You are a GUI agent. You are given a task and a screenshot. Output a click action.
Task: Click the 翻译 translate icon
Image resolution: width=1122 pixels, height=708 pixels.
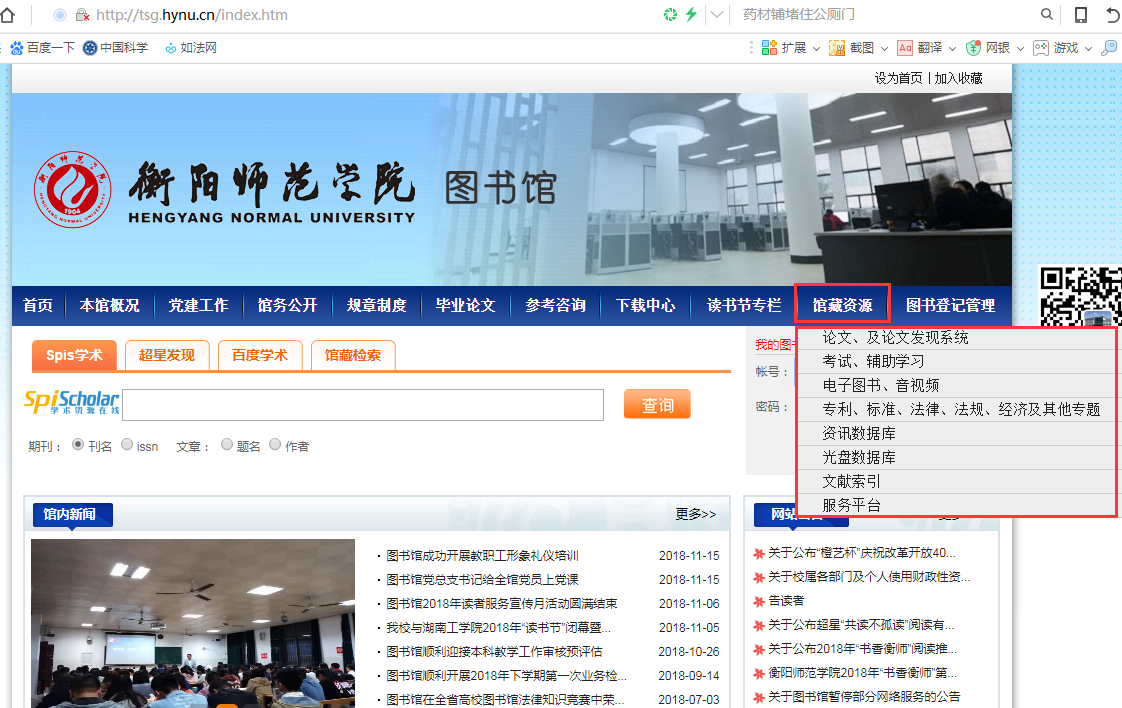click(904, 48)
